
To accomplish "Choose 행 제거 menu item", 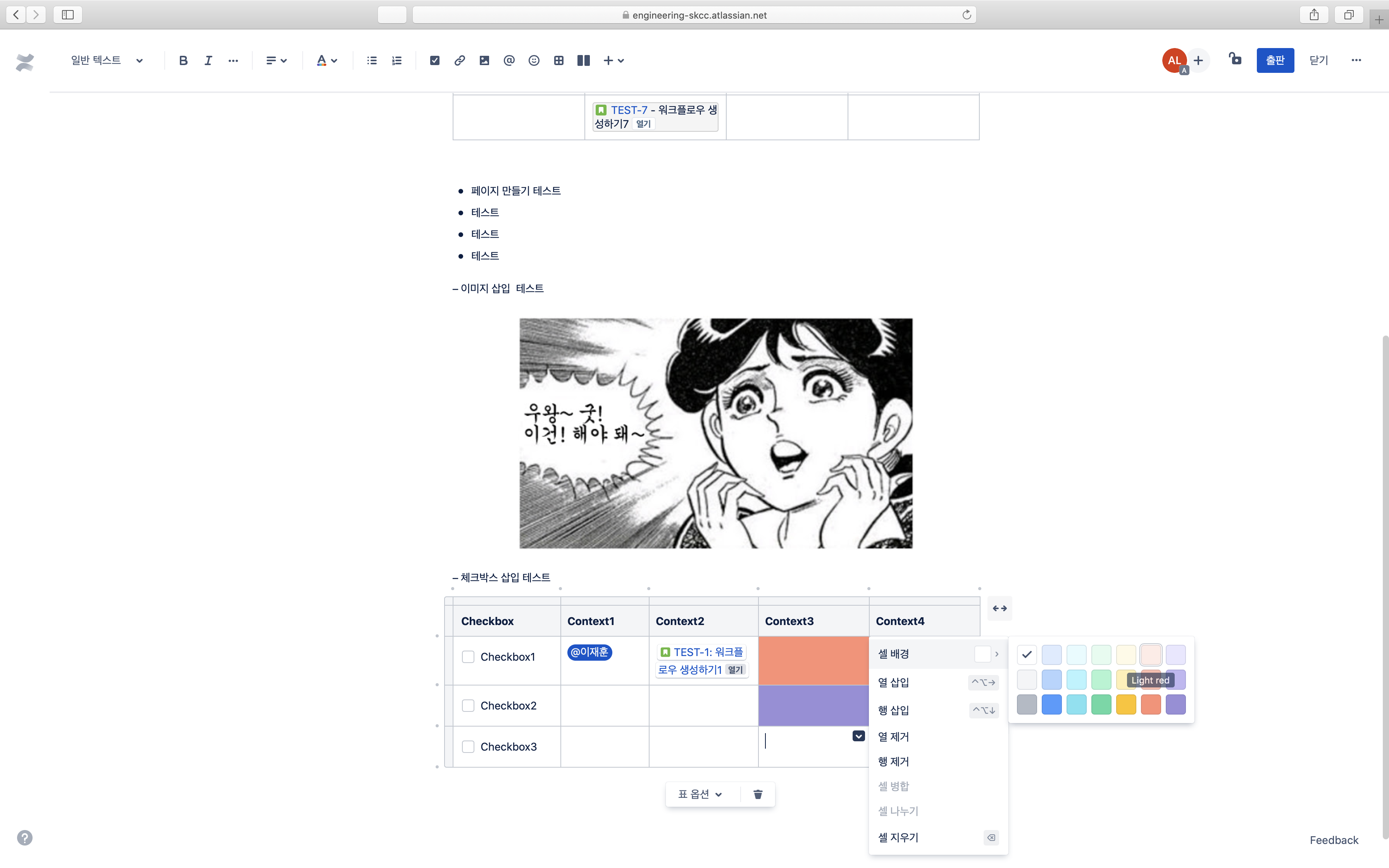I will click(x=938, y=762).
